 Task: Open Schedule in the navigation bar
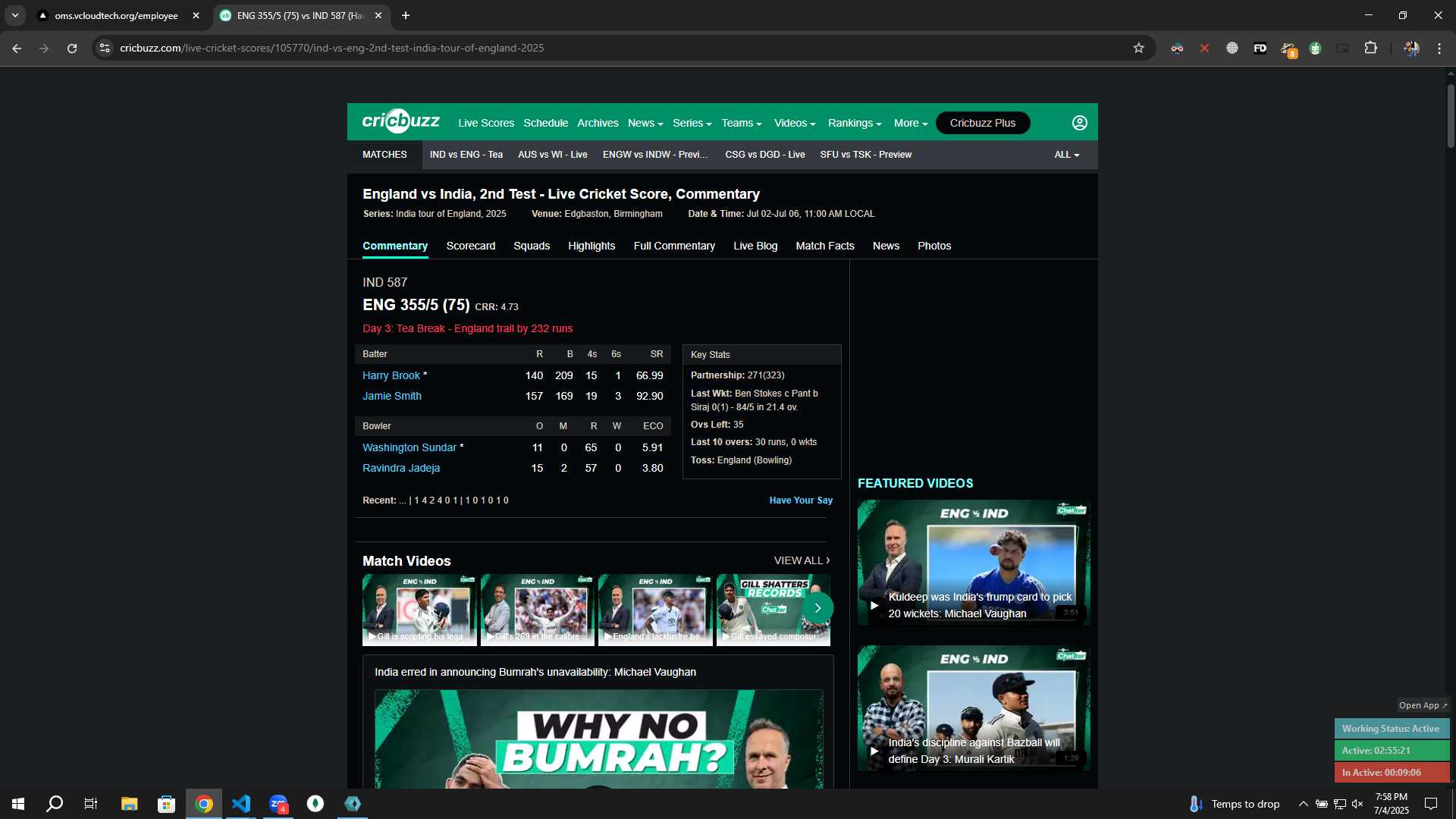click(545, 123)
